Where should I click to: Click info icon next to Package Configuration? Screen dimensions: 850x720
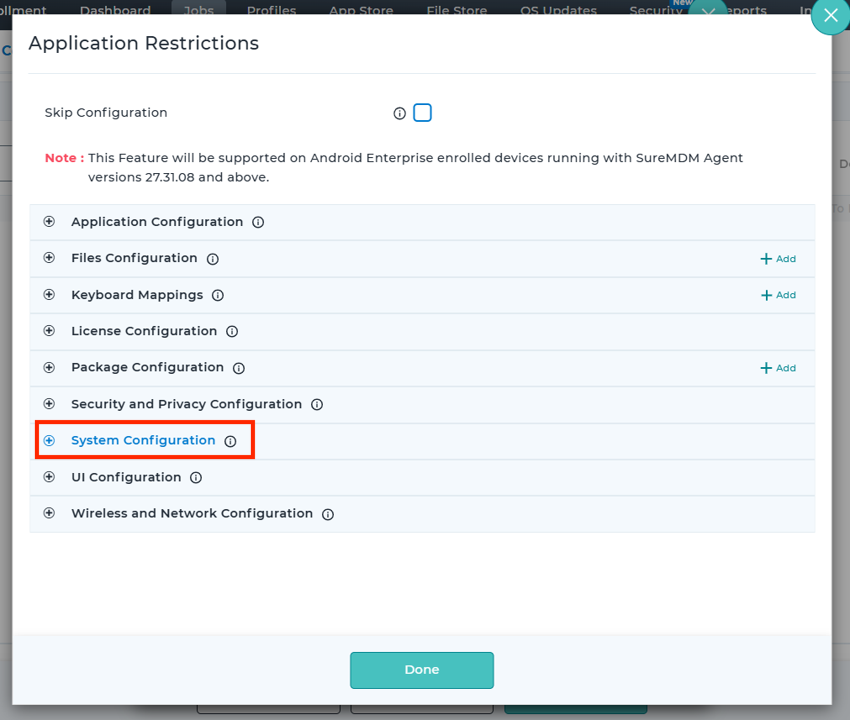(239, 368)
